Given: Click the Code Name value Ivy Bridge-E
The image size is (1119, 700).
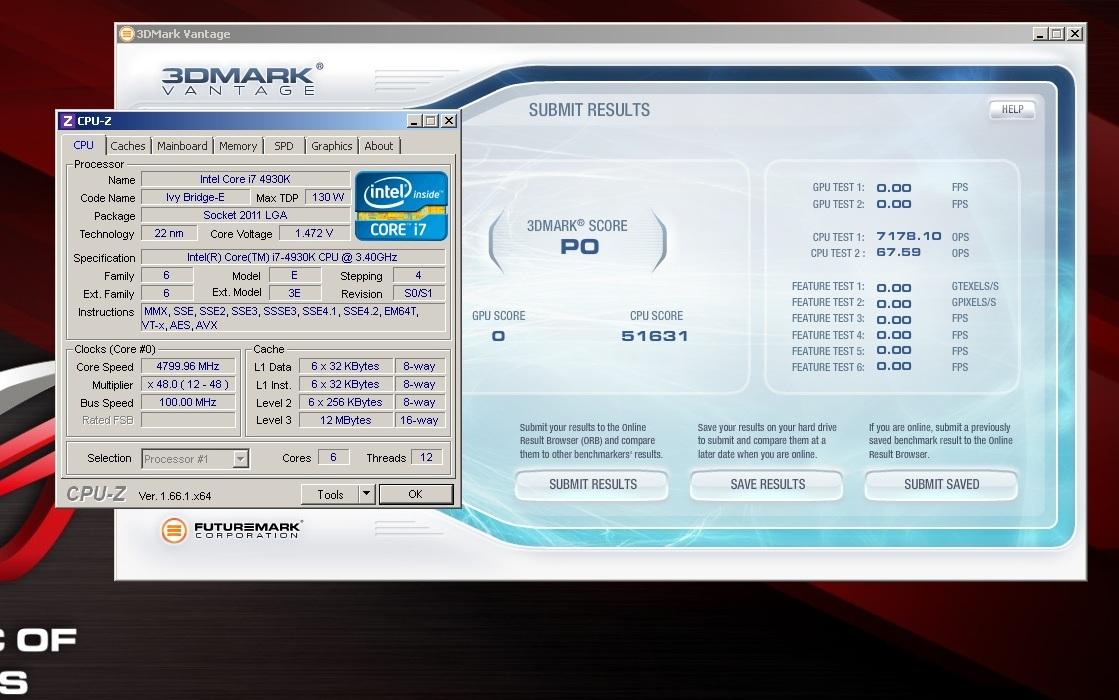Looking at the screenshot, I should click(196, 197).
